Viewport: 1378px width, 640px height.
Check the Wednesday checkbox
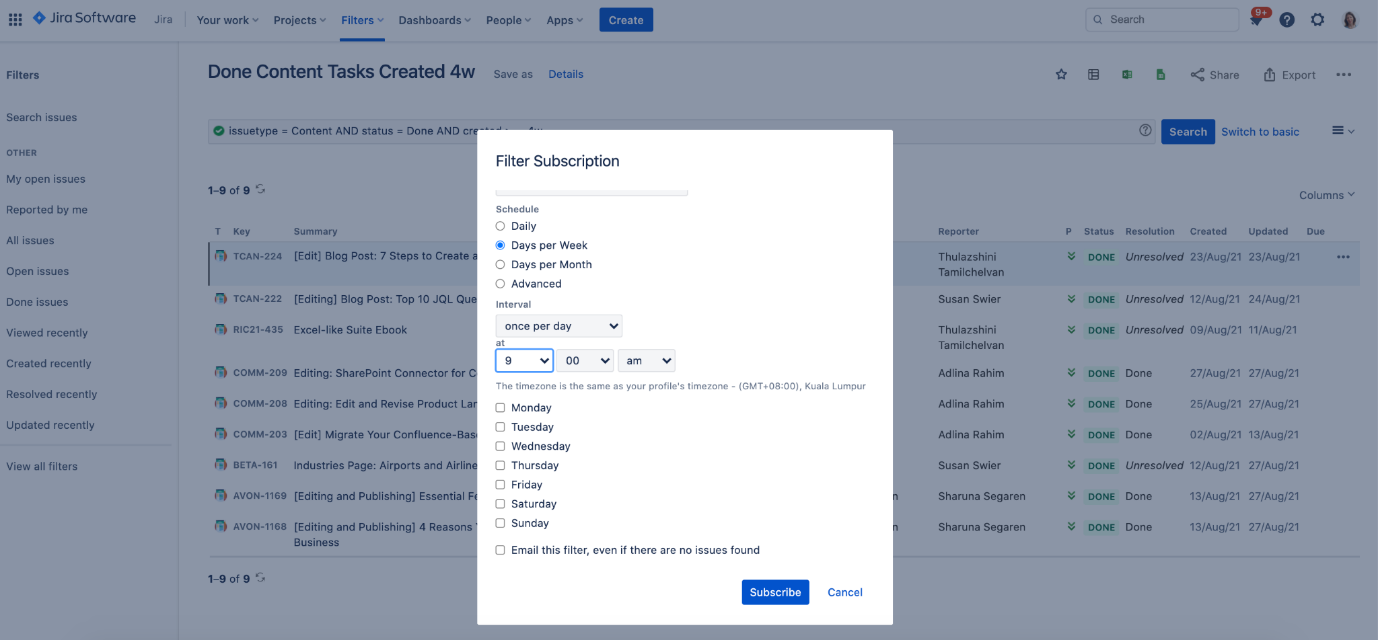coord(500,446)
